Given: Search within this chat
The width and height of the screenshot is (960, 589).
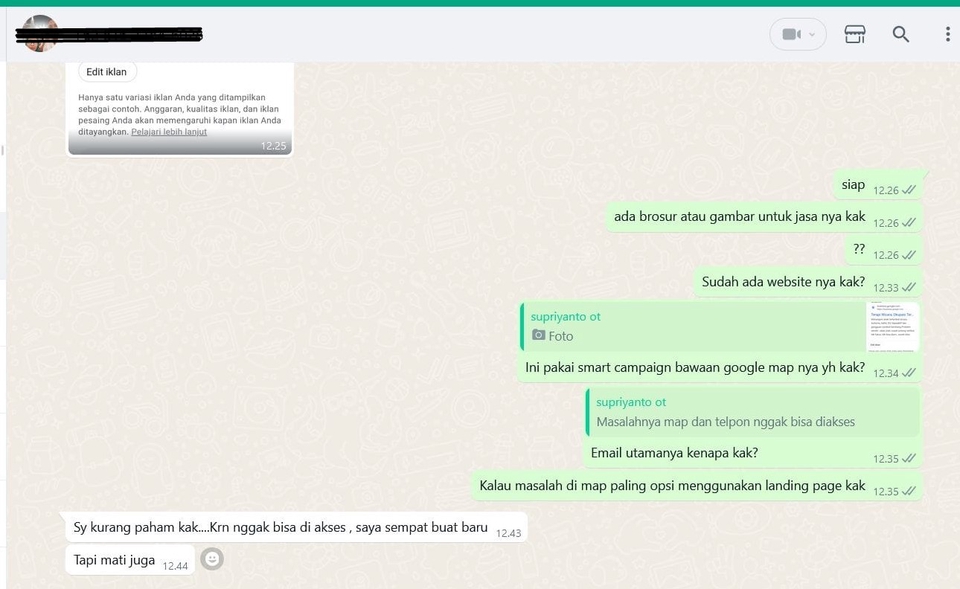Looking at the screenshot, I should point(901,34).
